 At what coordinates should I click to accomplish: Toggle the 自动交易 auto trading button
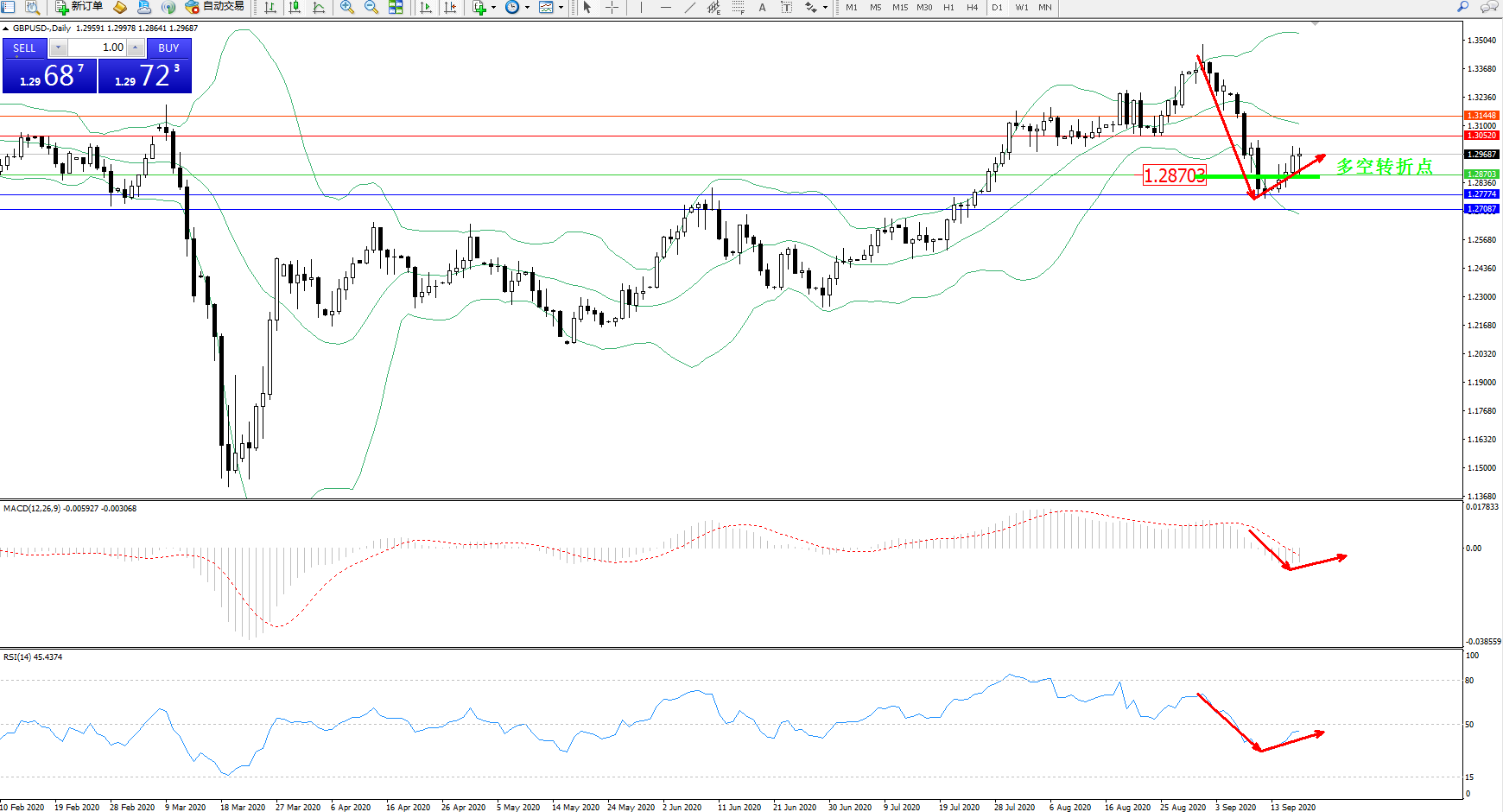[x=215, y=7]
